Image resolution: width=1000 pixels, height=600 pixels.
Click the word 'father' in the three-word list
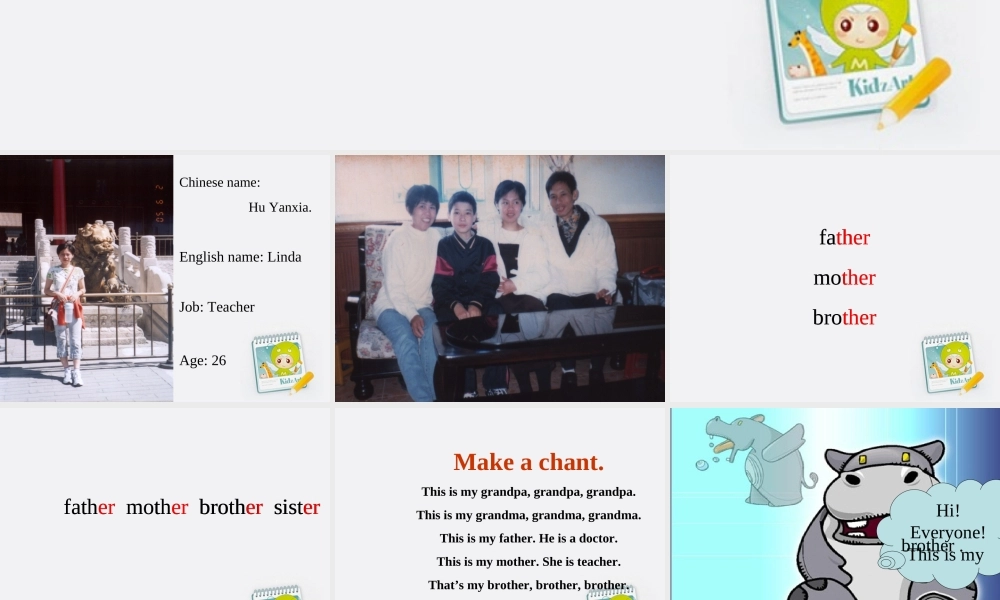point(844,237)
